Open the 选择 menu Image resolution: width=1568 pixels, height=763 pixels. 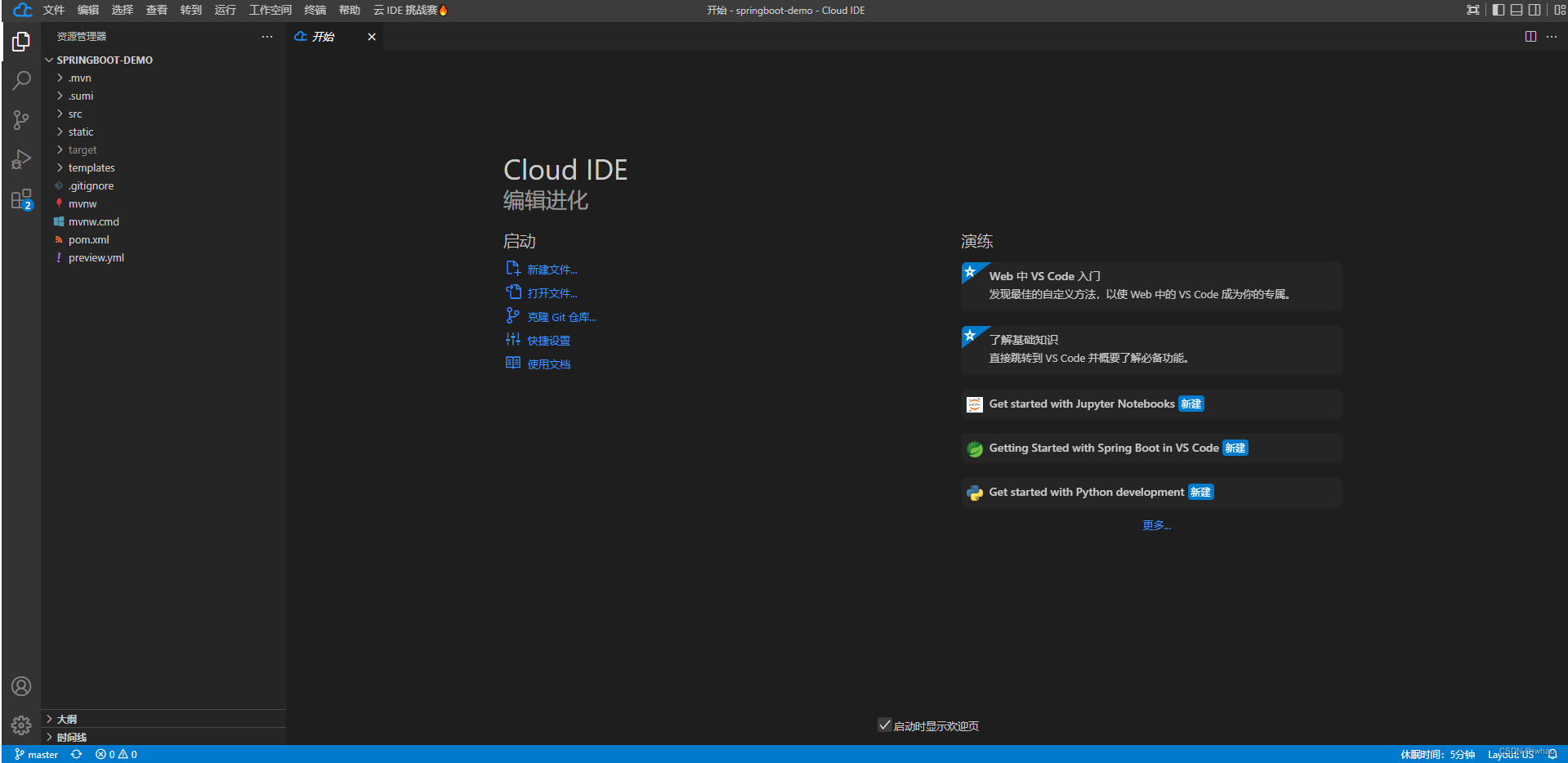123,10
